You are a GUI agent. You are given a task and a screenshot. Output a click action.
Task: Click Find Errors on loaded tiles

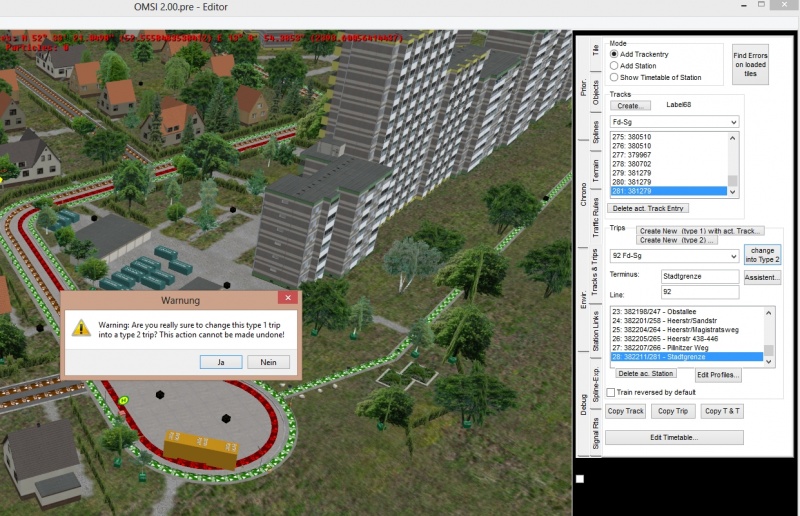tap(751, 63)
